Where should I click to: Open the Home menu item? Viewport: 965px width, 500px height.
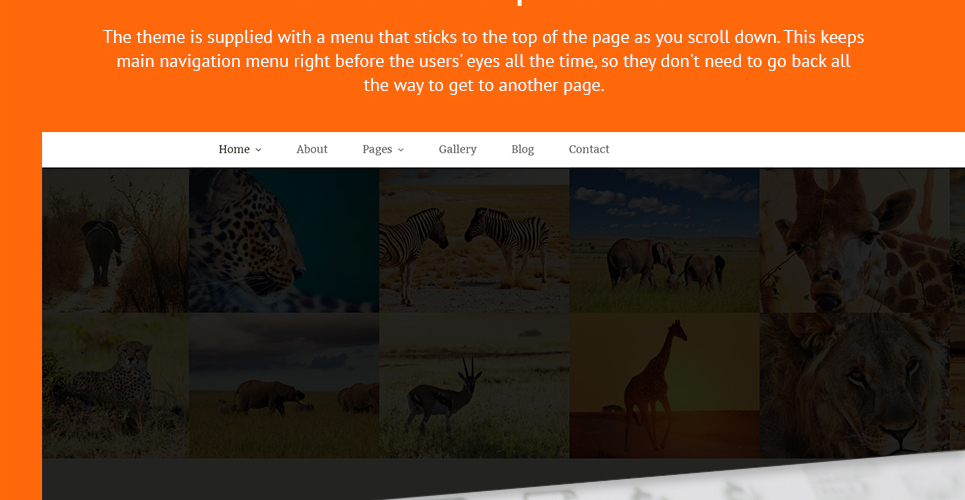point(234,149)
